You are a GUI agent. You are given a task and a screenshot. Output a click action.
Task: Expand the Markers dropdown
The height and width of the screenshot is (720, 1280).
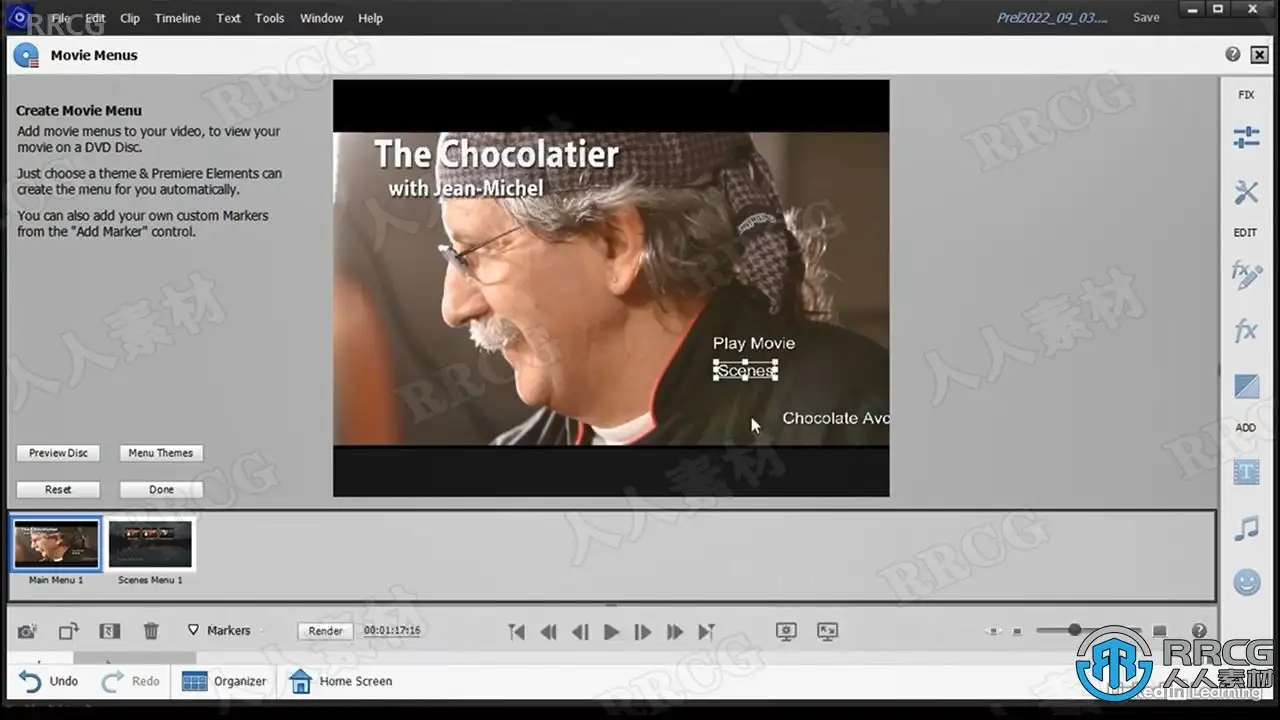[x=220, y=631]
